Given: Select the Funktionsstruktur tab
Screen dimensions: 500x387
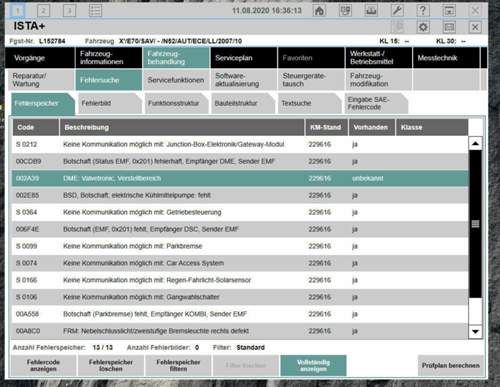Looking at the screenshot, I should click(x=177, y=103).
